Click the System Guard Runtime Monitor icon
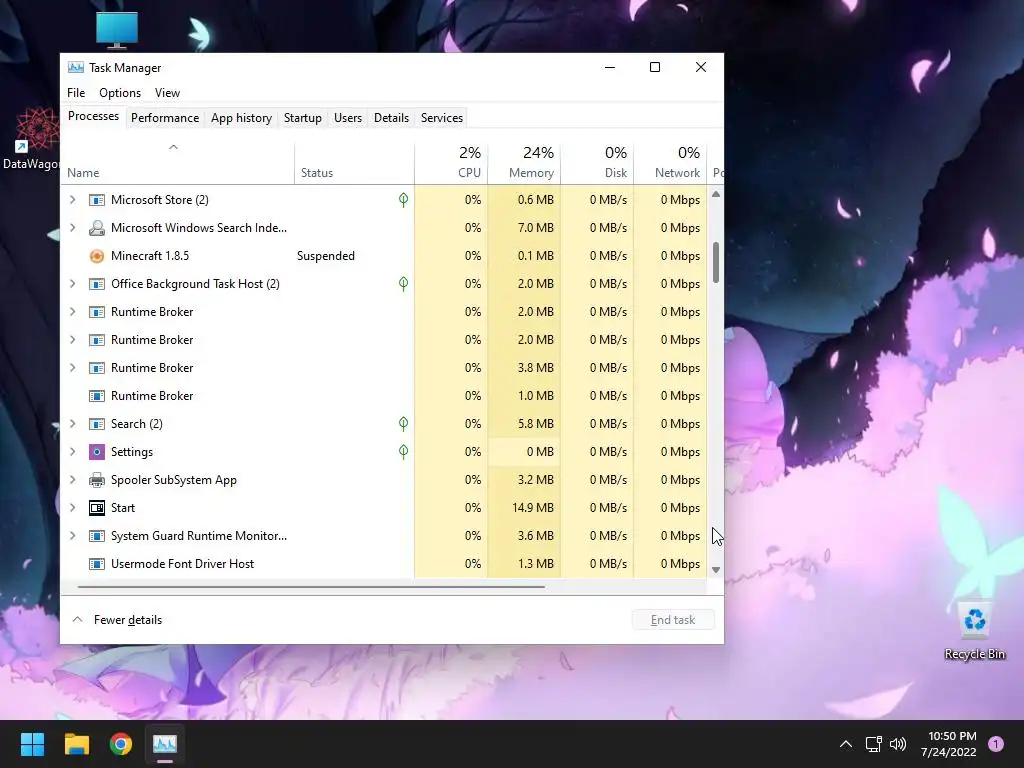 tap(97, 536)
